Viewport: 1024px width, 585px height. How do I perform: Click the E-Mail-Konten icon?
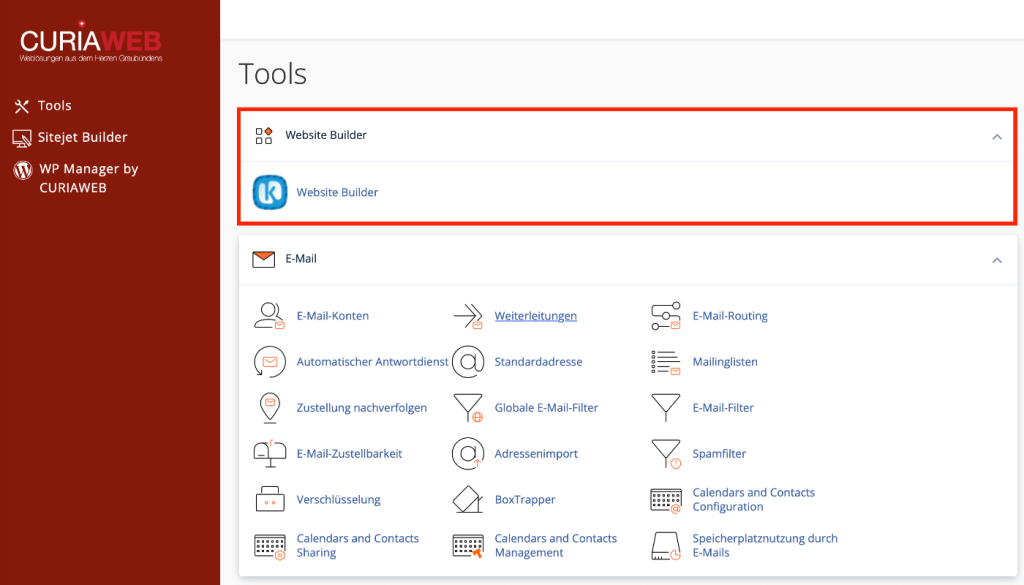(x=269, y=316)
